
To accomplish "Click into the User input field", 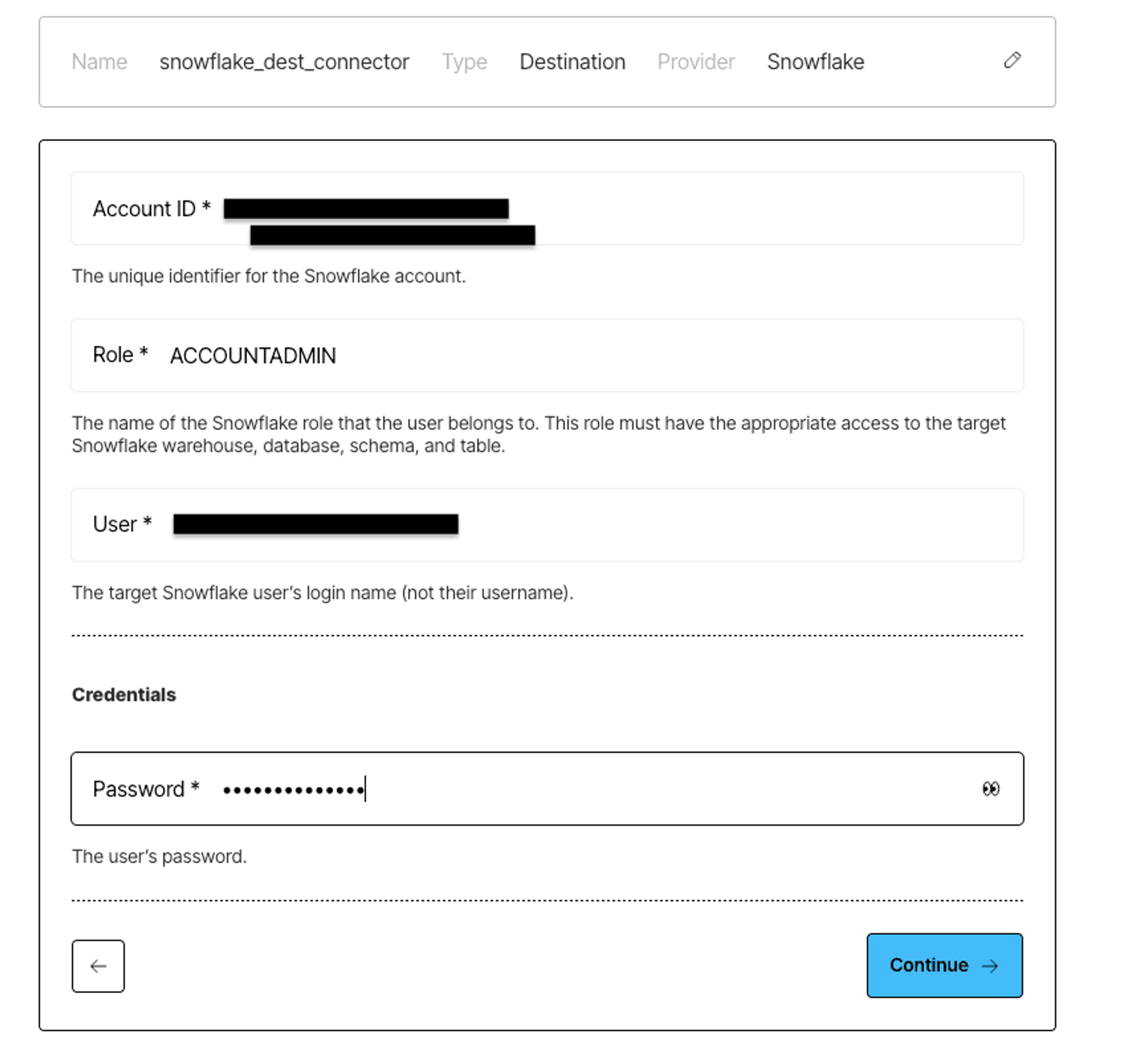I will tap(547, 525).
